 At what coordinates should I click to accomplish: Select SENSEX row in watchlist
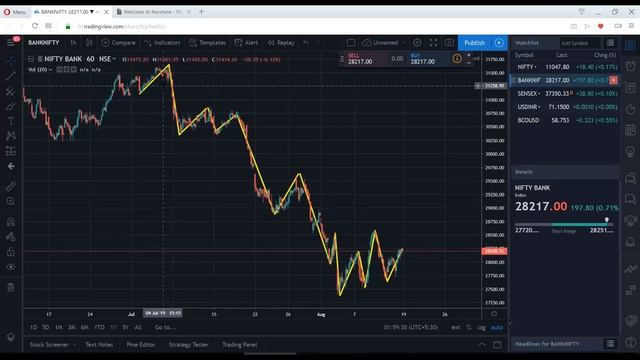click(564, 93)
